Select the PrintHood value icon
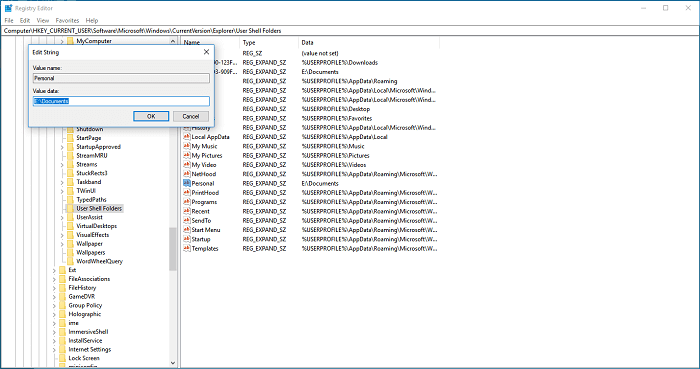700x369 pixels. [x=187, y=193]
